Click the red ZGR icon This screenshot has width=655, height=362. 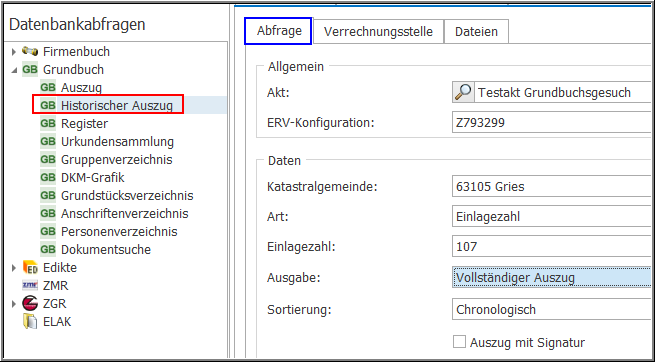coord(30,303)
